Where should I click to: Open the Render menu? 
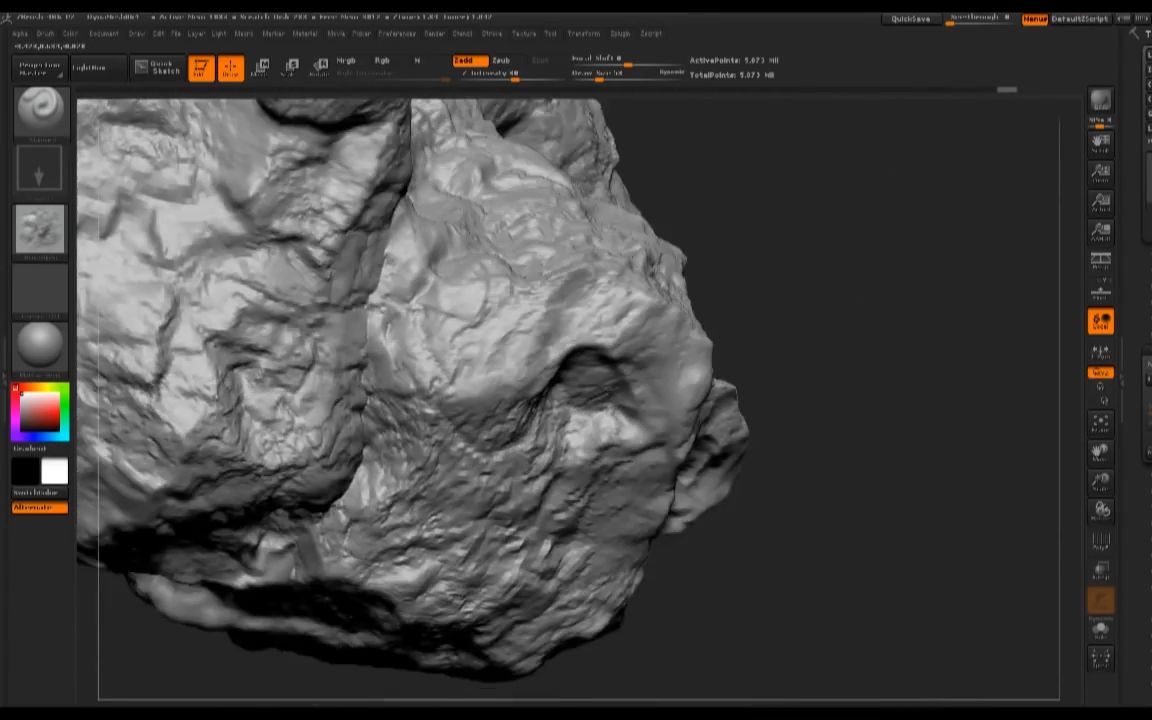click(434, 34)
